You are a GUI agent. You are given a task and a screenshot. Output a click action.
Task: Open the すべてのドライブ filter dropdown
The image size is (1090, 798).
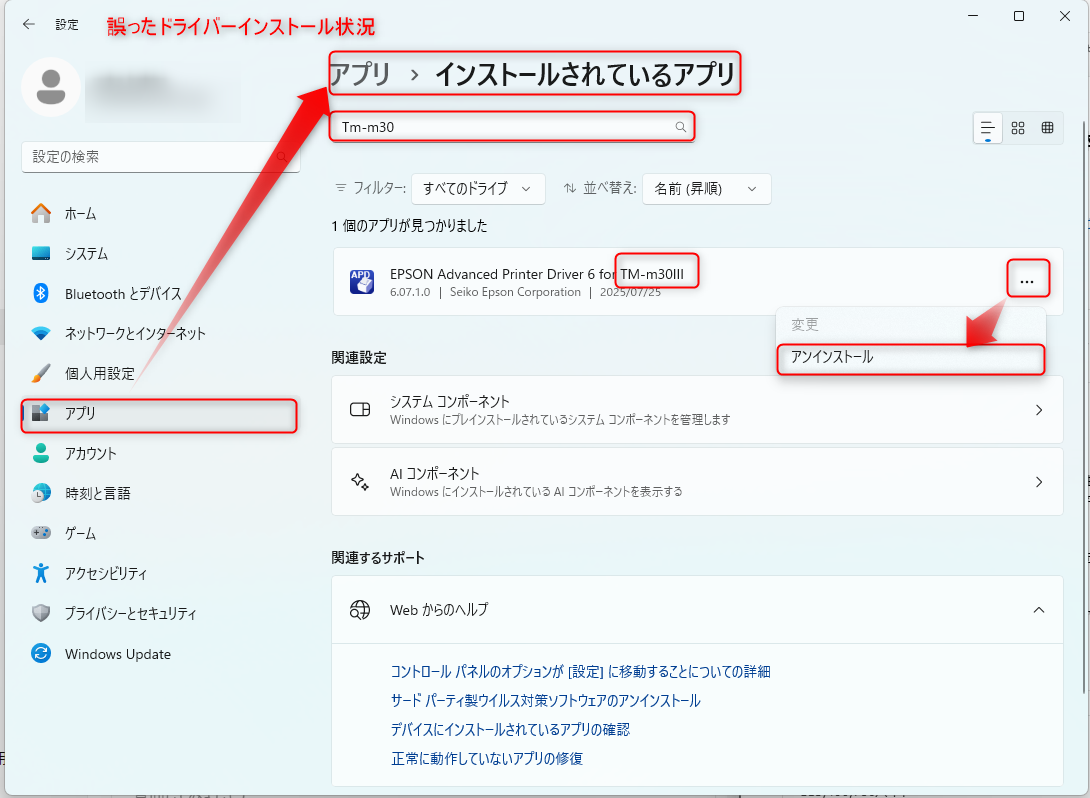coord(478,188)
